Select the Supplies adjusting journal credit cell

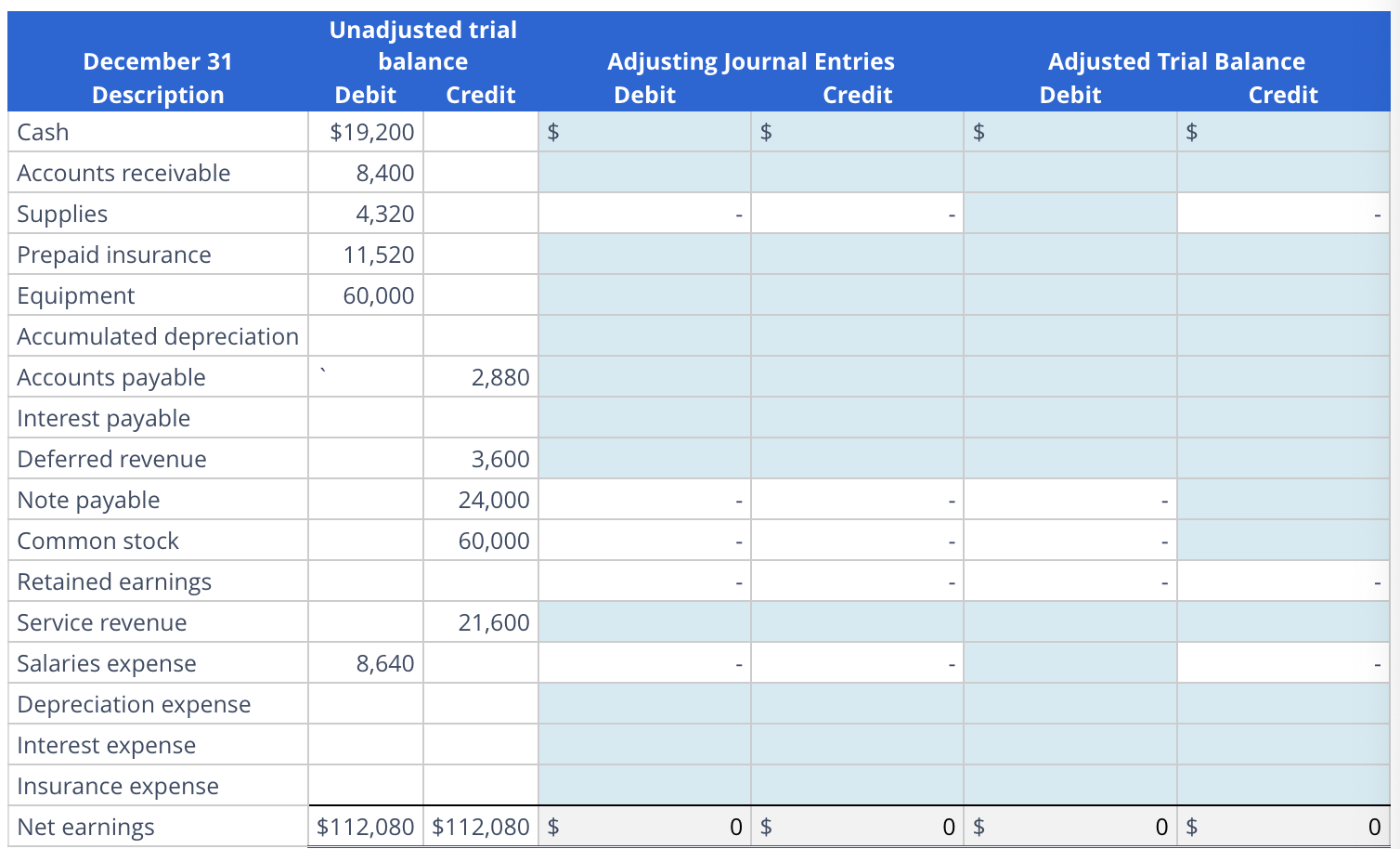pos(855,213)
